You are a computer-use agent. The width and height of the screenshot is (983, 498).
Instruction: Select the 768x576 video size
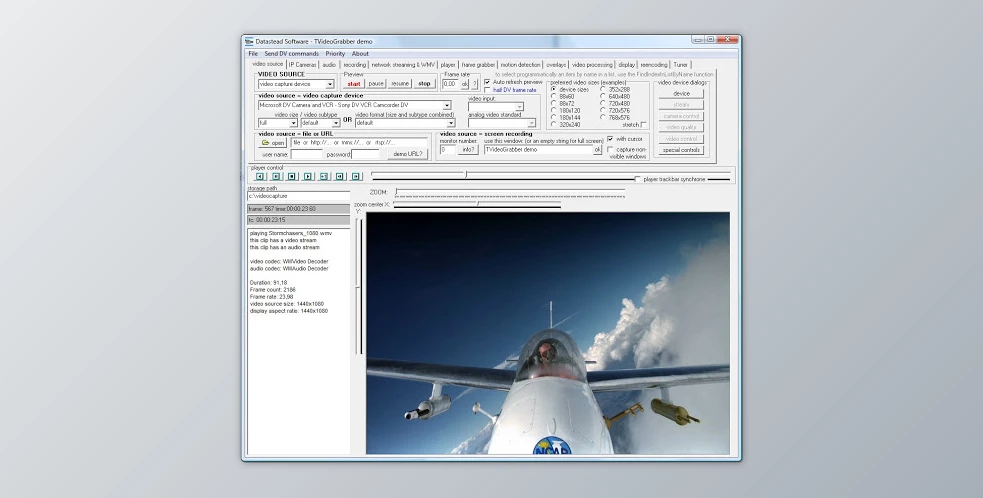603,117
